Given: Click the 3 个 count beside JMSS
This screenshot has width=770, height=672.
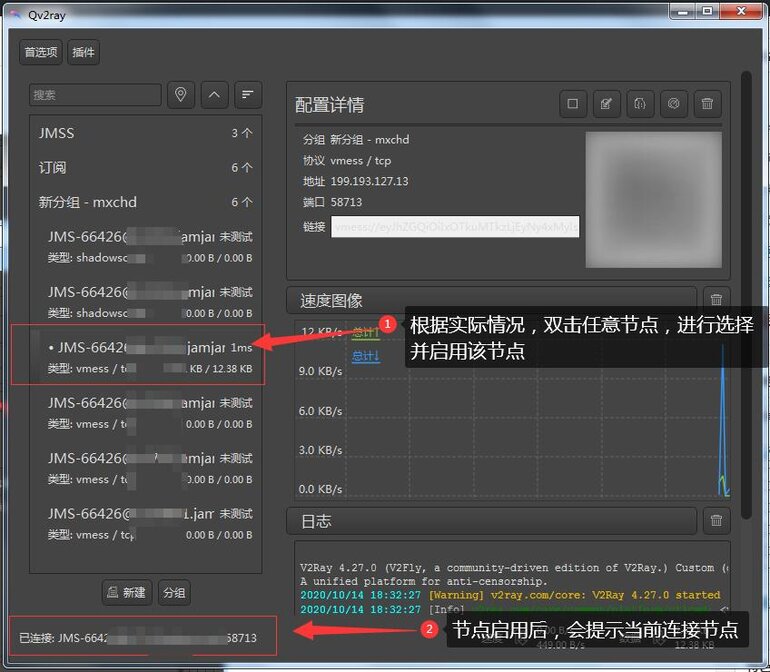Looking at the screenshot, I should click(242, 133).
